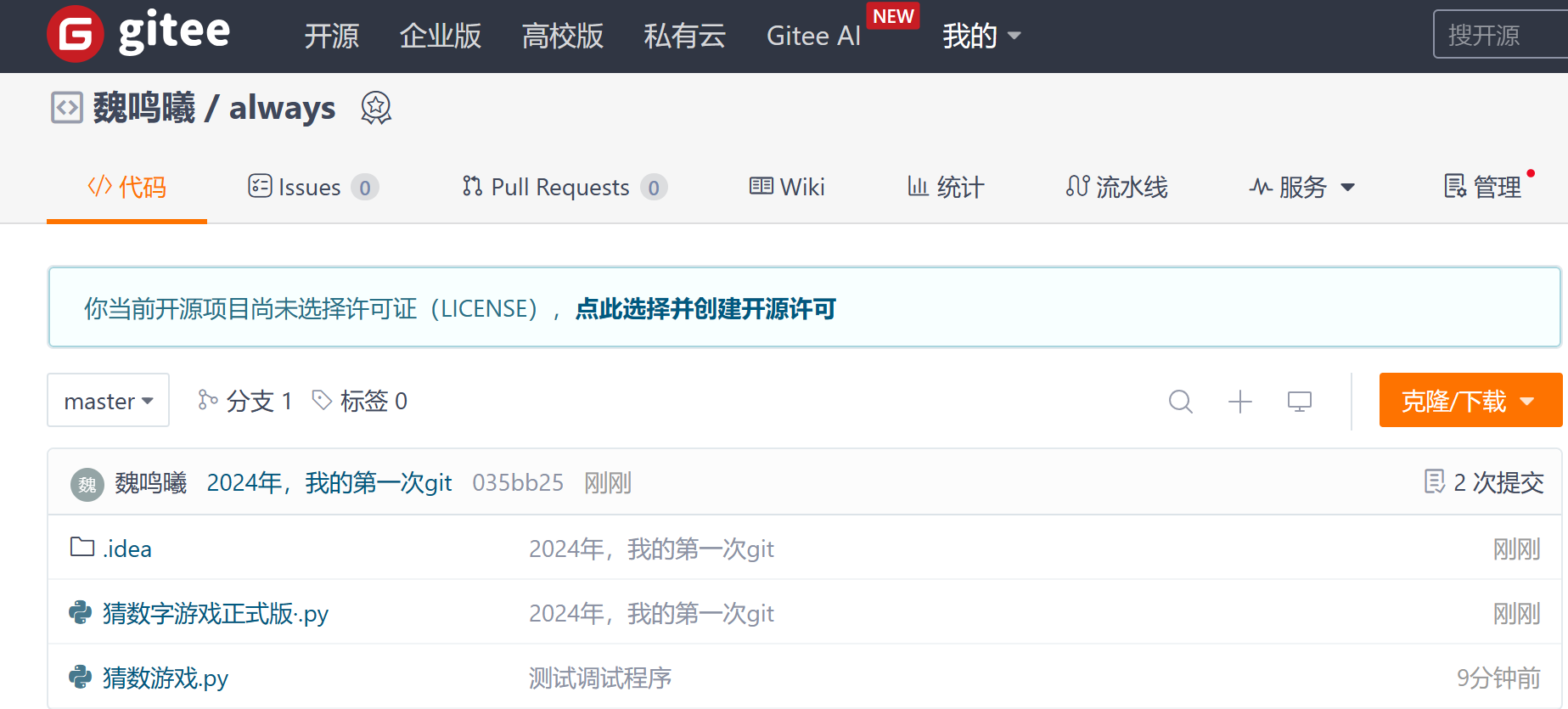The image size is (1568, 709).
Task: Click Gitee AI in the top navigation
Action: tap(813, 36)
